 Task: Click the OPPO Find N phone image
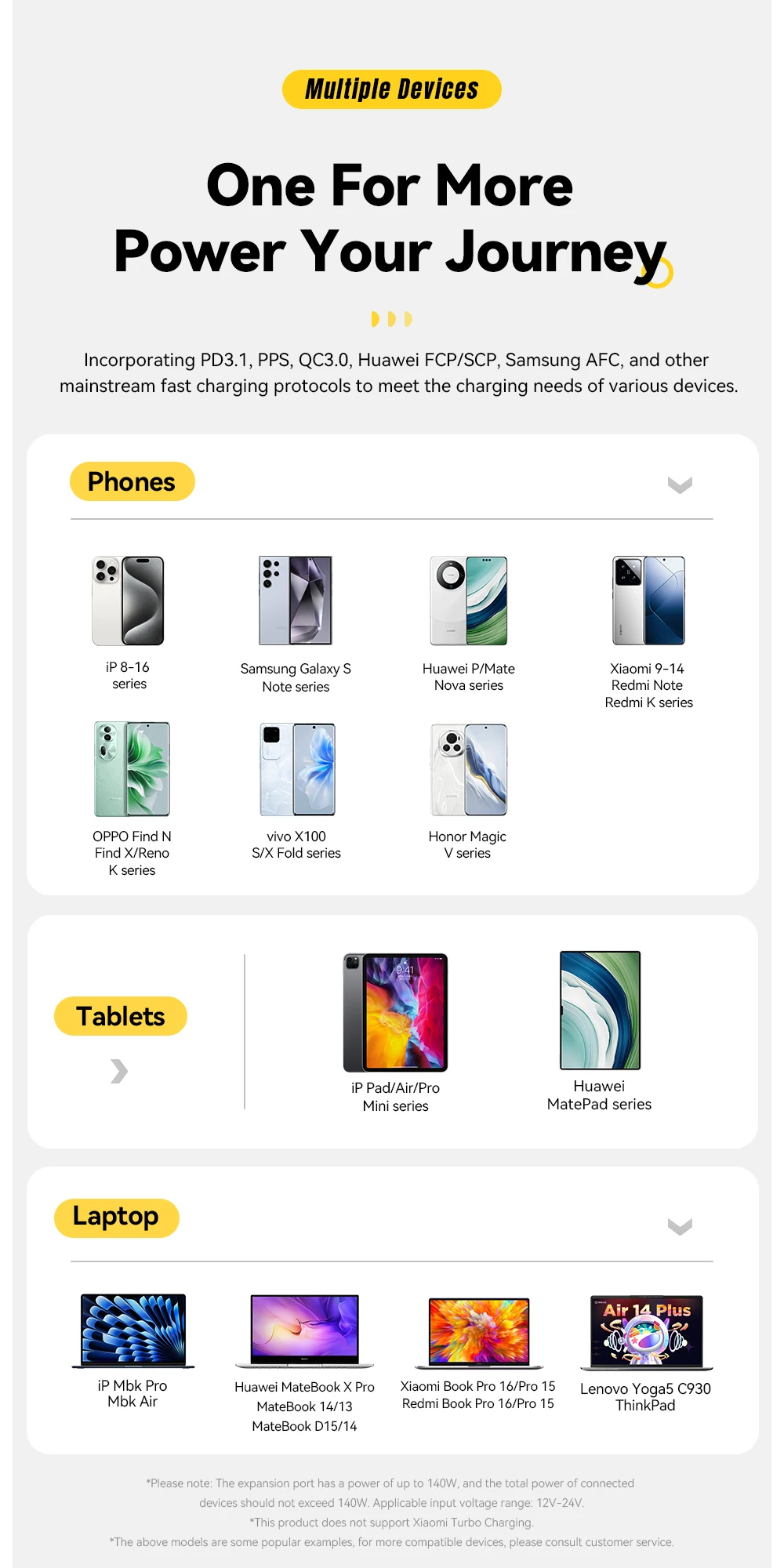[x=132, y=769]
